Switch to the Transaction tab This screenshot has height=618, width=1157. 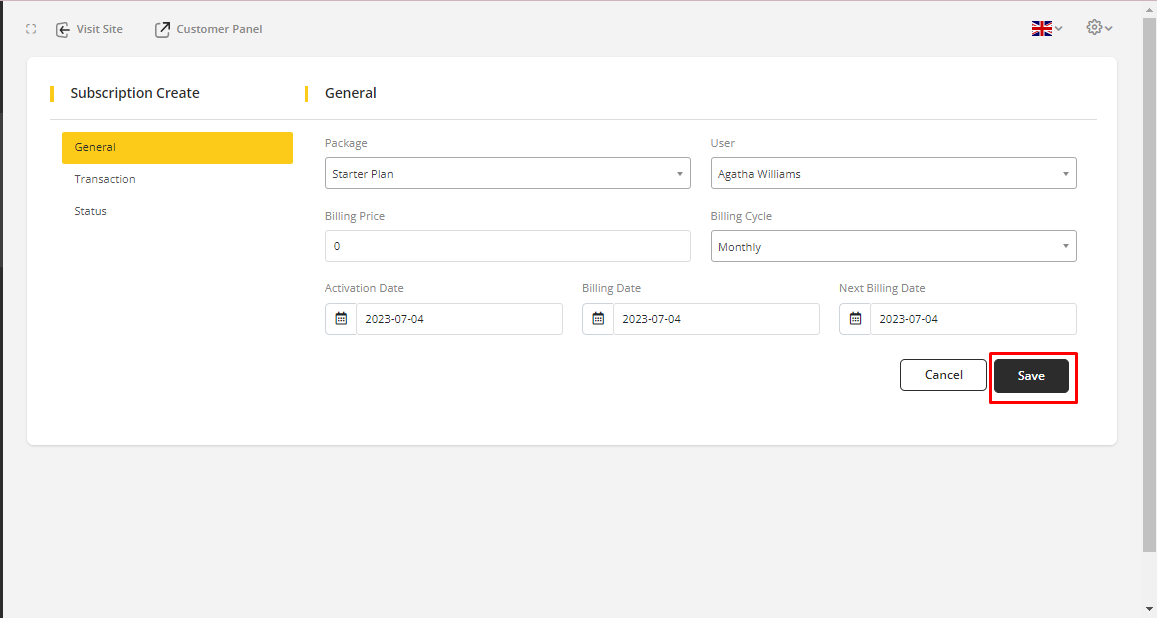pyautogui.click(x=105, y=179)
